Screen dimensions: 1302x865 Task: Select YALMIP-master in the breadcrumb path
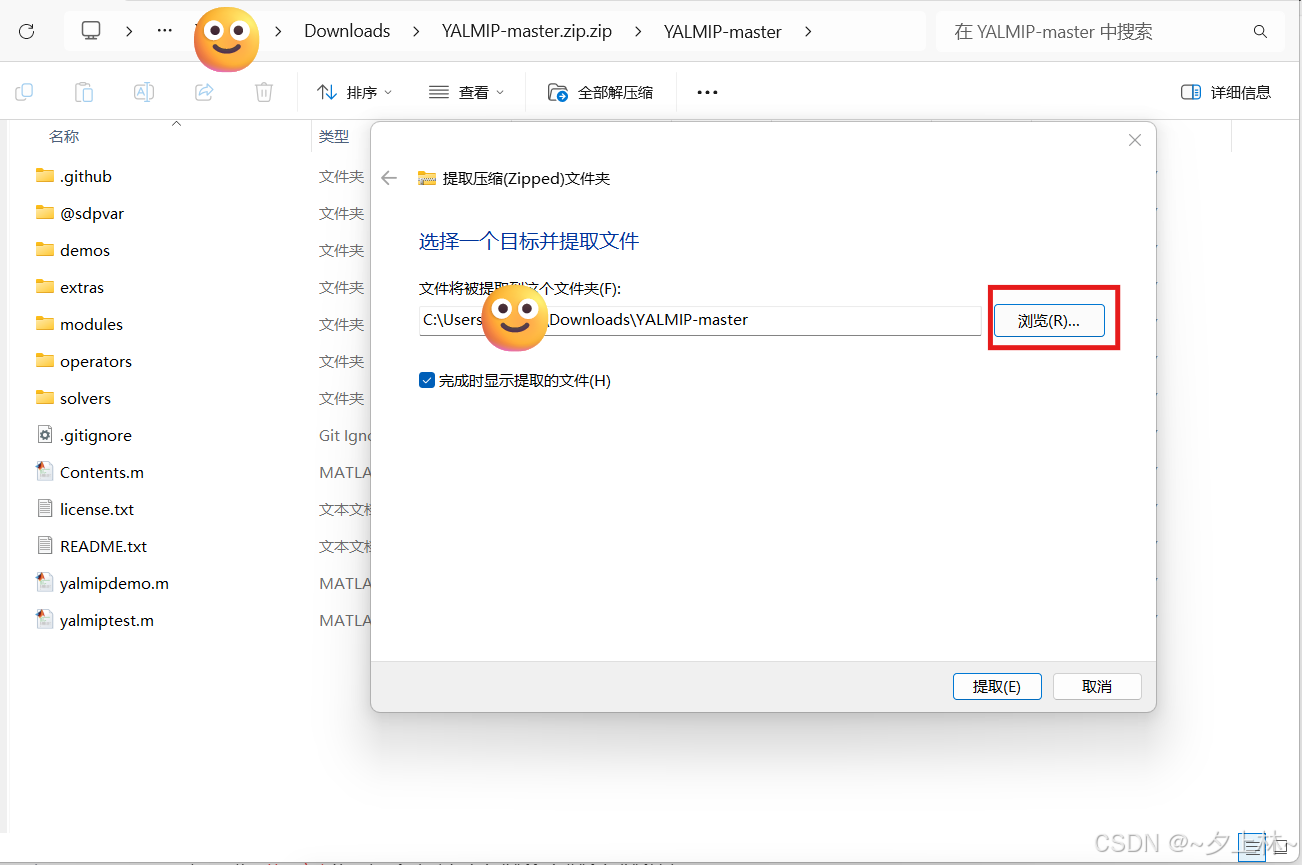(722, 31)
